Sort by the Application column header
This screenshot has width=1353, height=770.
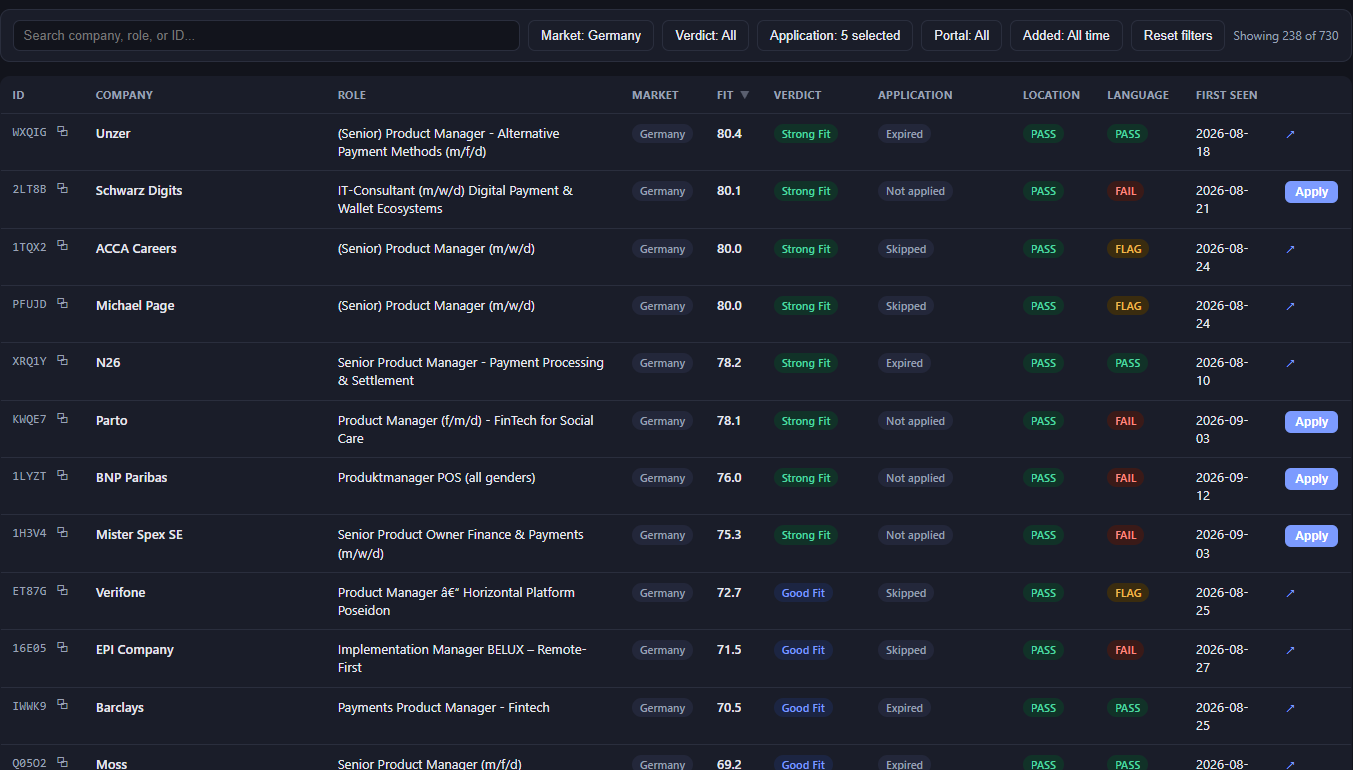click(915, 95)
